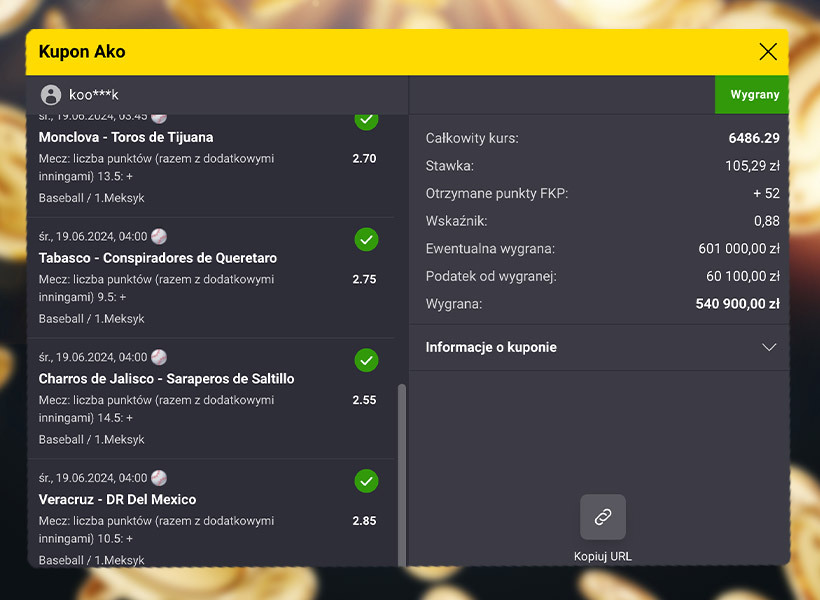The width and height of the screenshot is (820, 600).
Task: Click the total odds value 6486.29
Action: coord(754,138)
